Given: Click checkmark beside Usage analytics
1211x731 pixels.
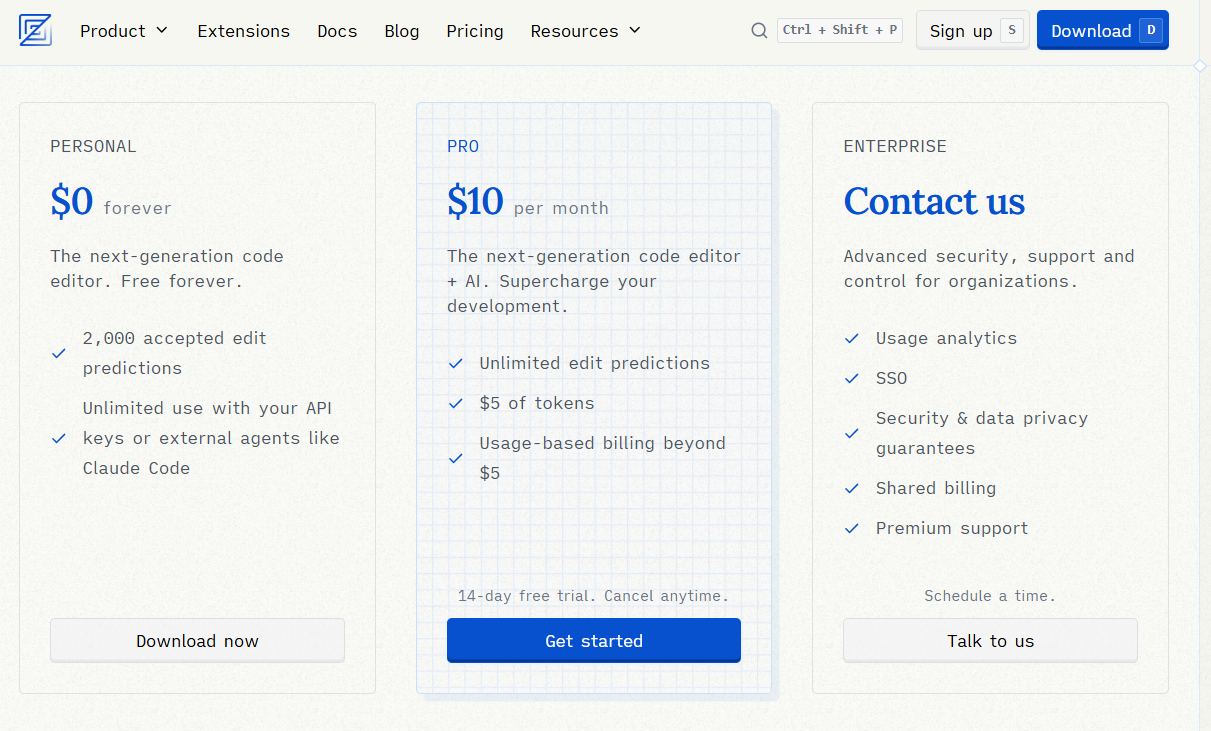Looking at the screenshot, I should [x=852, y=338].
